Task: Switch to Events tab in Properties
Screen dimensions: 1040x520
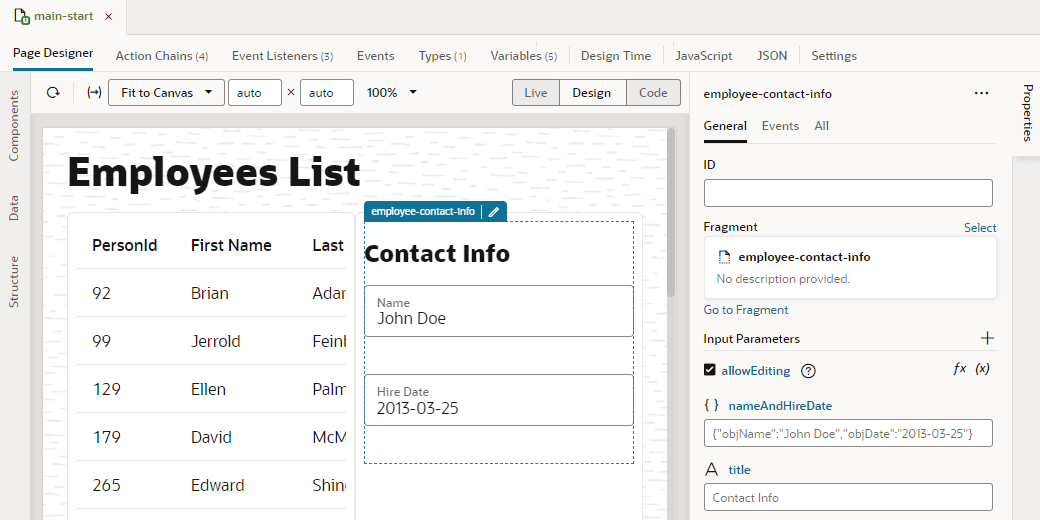Action: pyautogui.click(x=780, y=126)
